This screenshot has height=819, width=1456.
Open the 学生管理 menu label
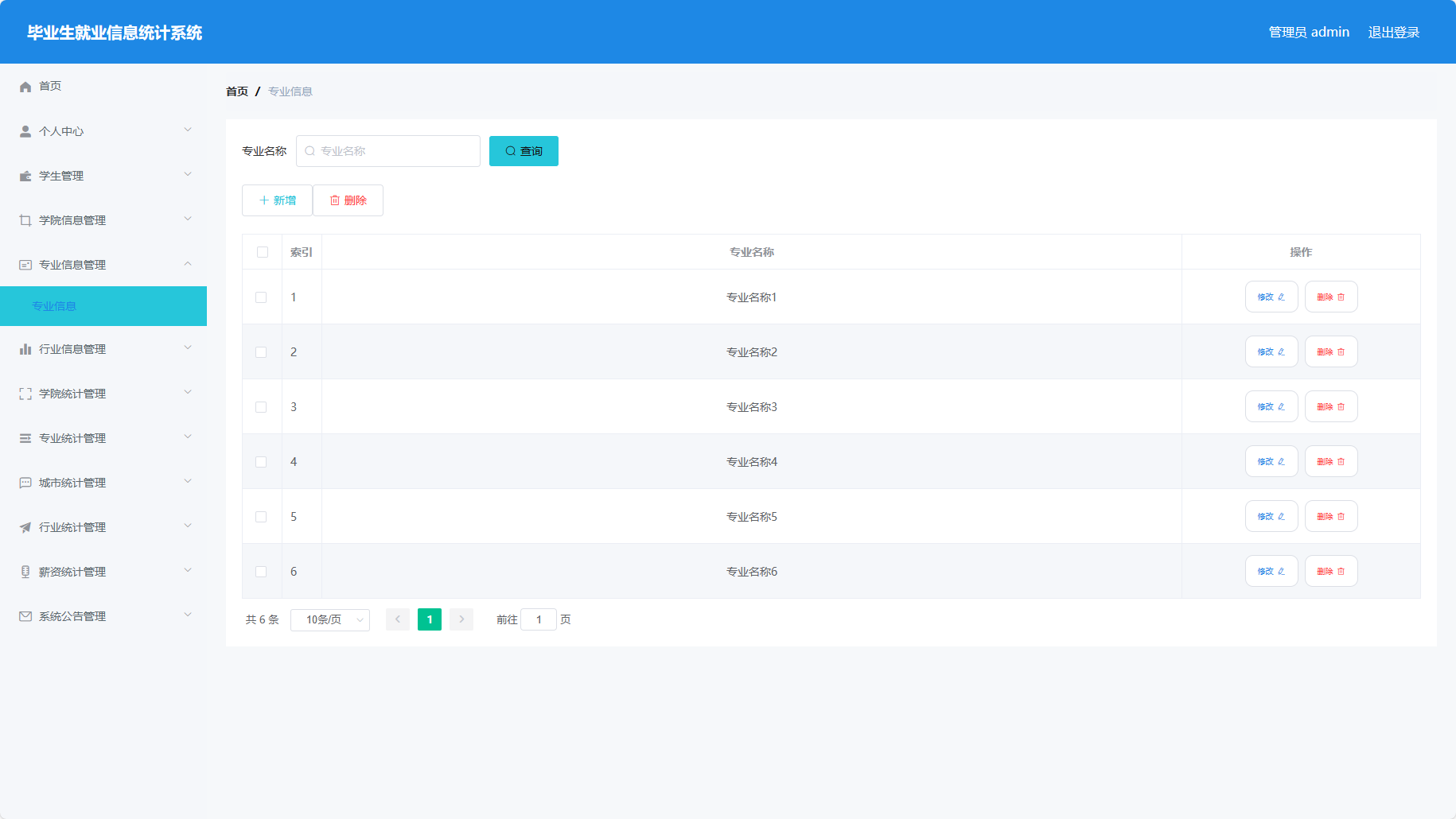click(61, 176)
